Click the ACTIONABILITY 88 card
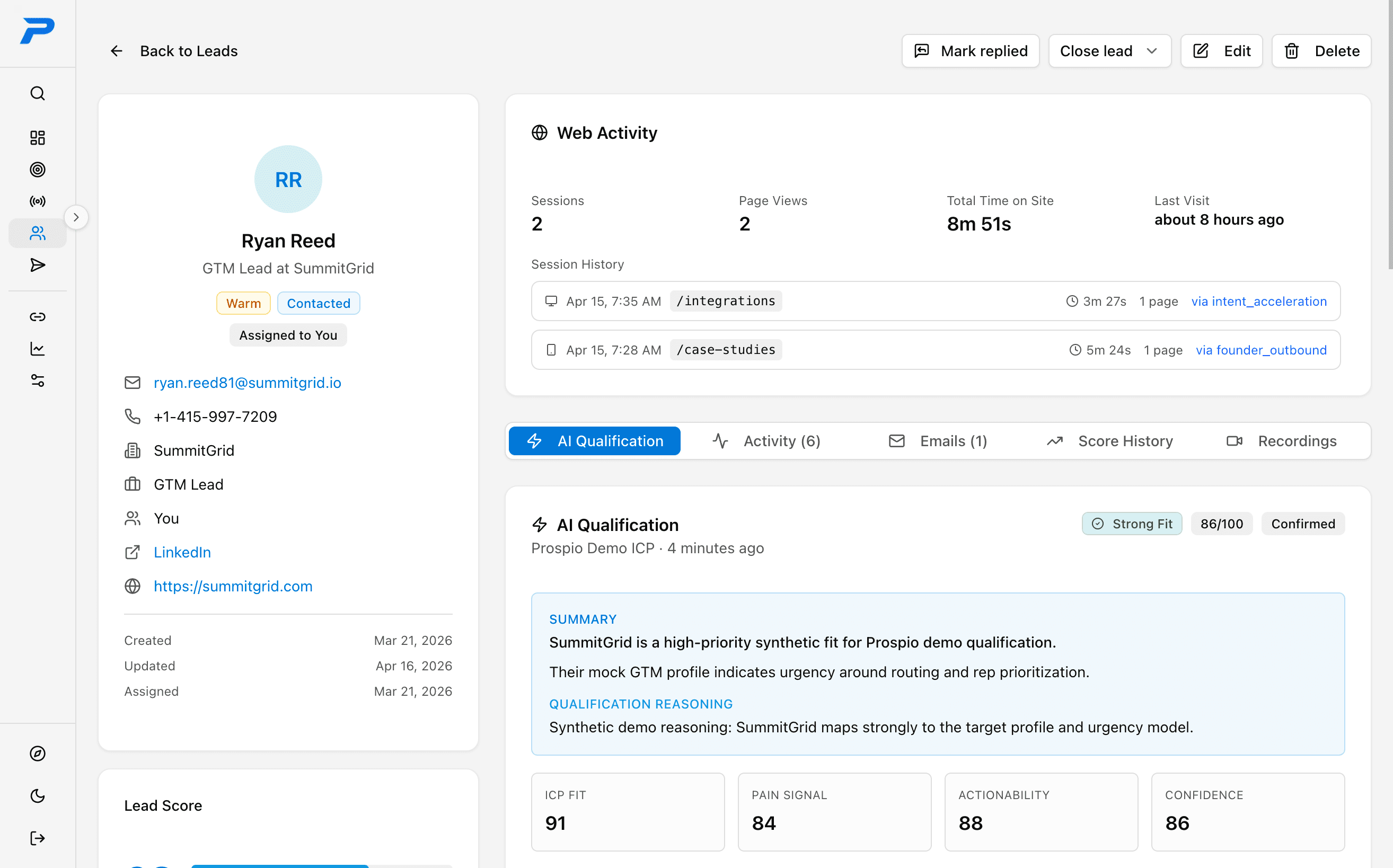 1041,812
